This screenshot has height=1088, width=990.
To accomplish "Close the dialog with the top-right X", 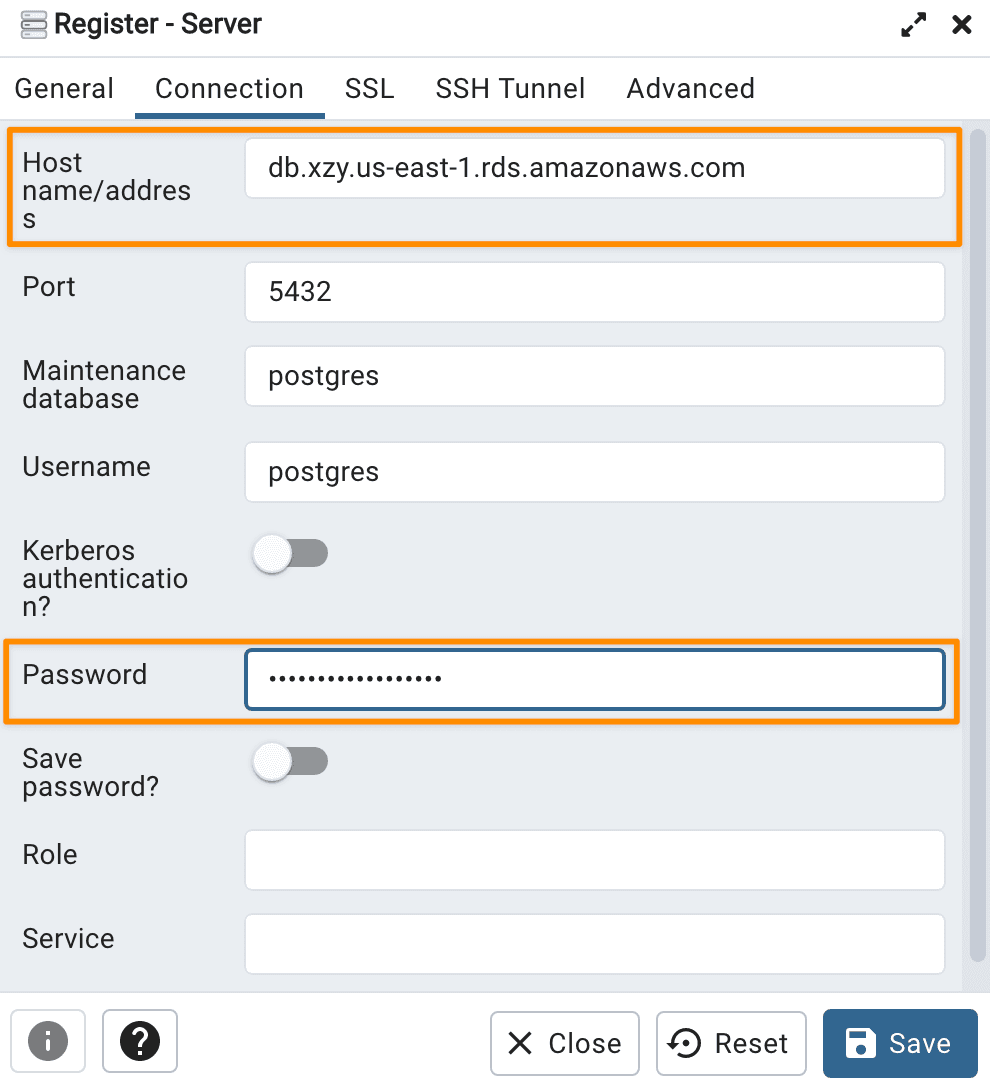I will (962, 24).
